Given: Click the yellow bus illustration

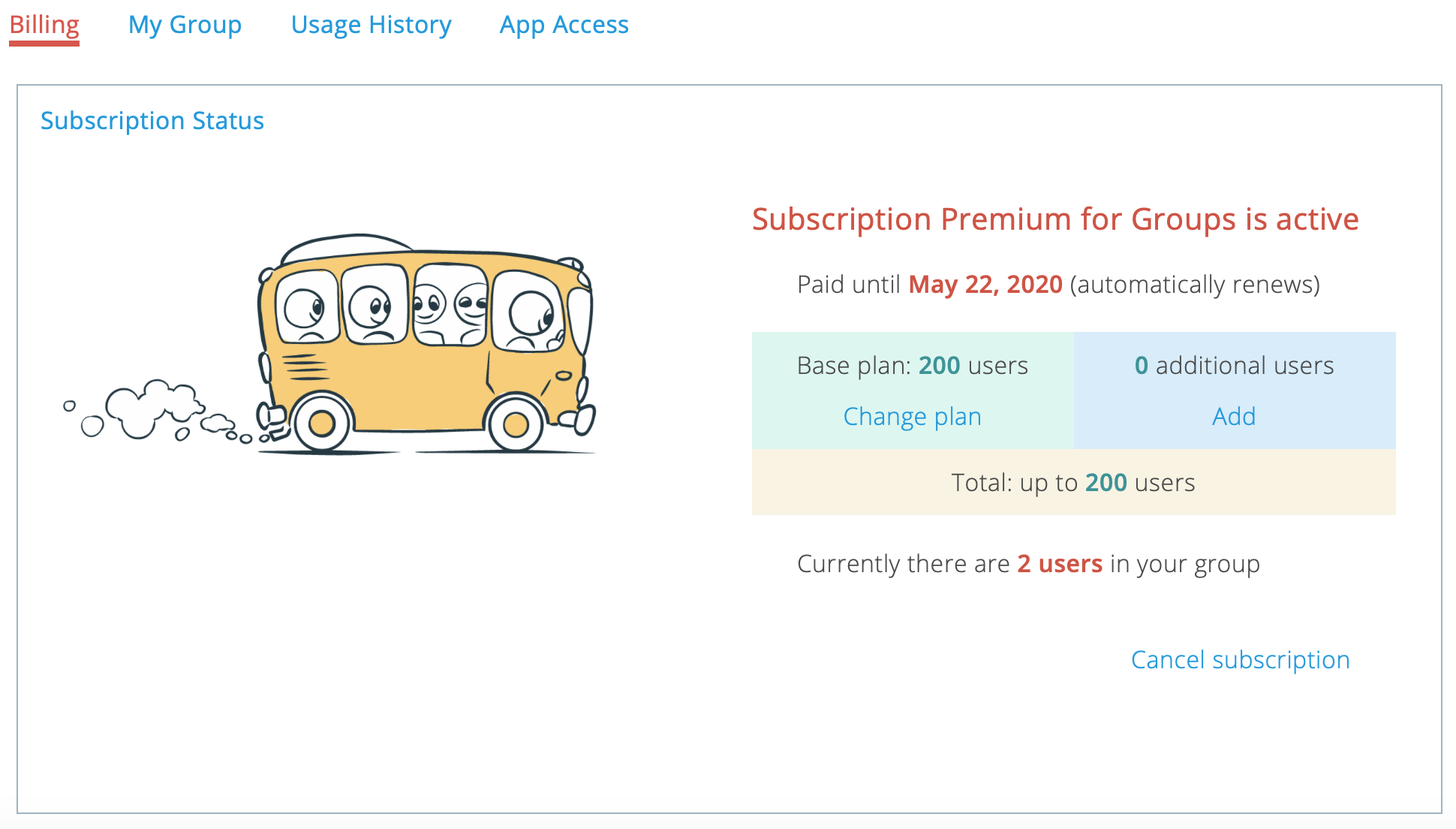Looking at the screenshot, I should 426,344.
